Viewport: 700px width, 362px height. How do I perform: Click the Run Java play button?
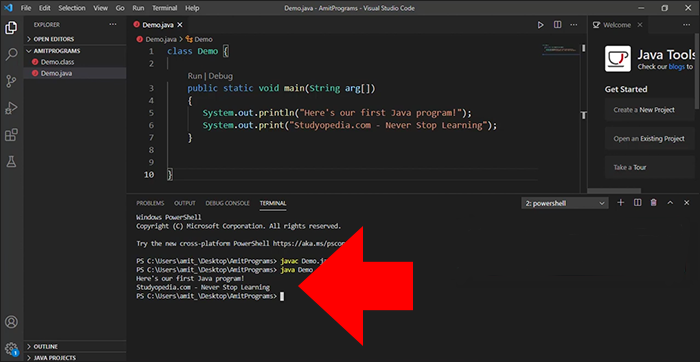click(x=541, y=25)
